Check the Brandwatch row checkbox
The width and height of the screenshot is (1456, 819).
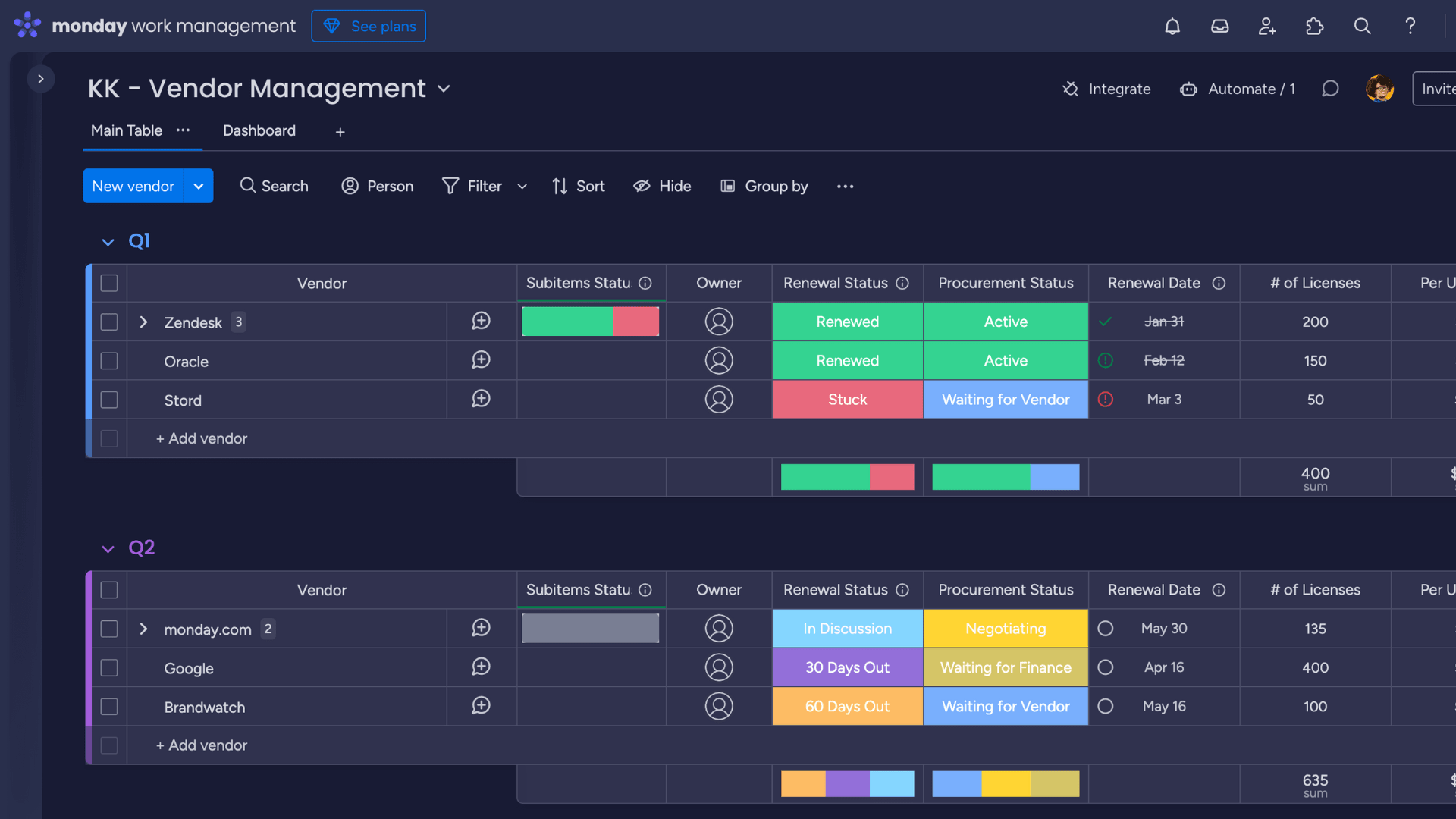point(109,707)
